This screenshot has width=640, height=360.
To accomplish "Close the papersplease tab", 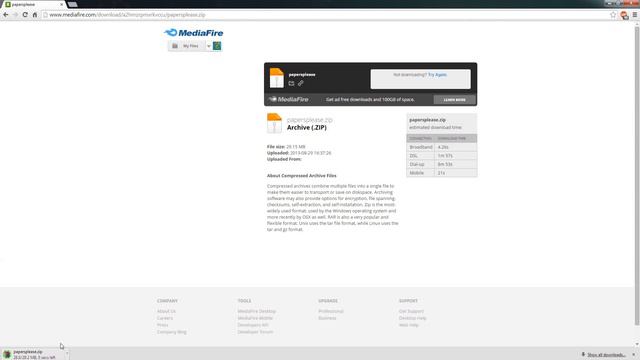I will click(x=62, y=4).
